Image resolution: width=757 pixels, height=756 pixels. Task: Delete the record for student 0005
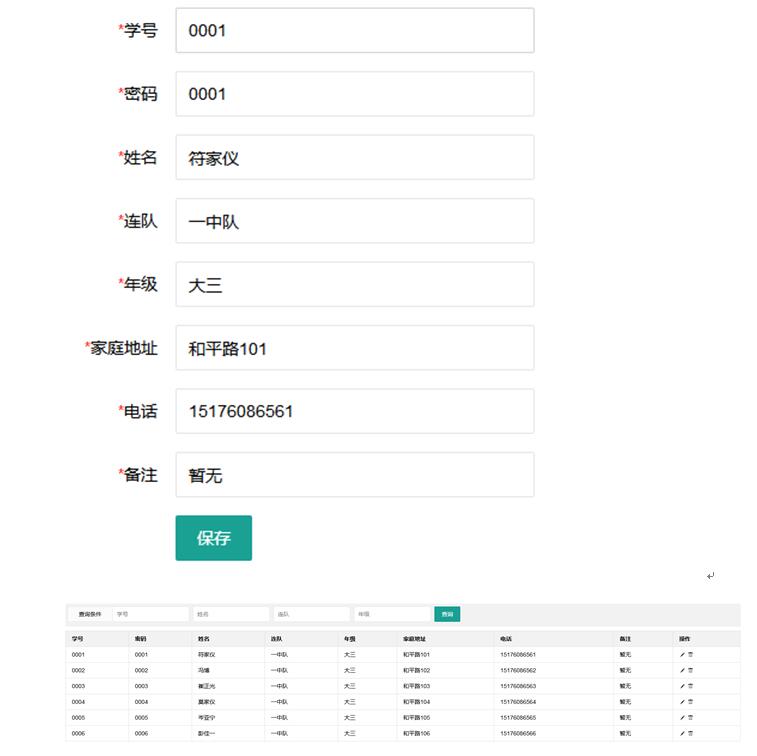691,717
